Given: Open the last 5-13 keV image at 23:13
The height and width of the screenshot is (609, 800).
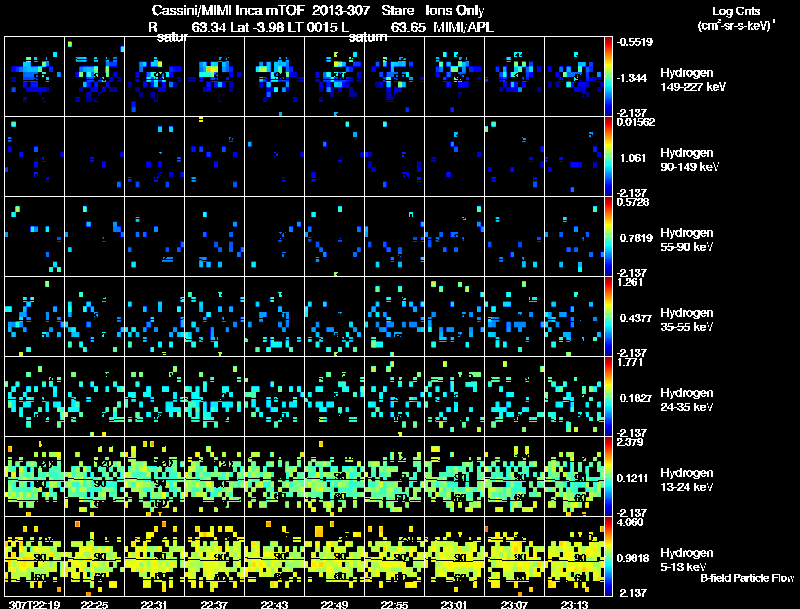Looking at the screenshot, I should (x=575, y=557).
